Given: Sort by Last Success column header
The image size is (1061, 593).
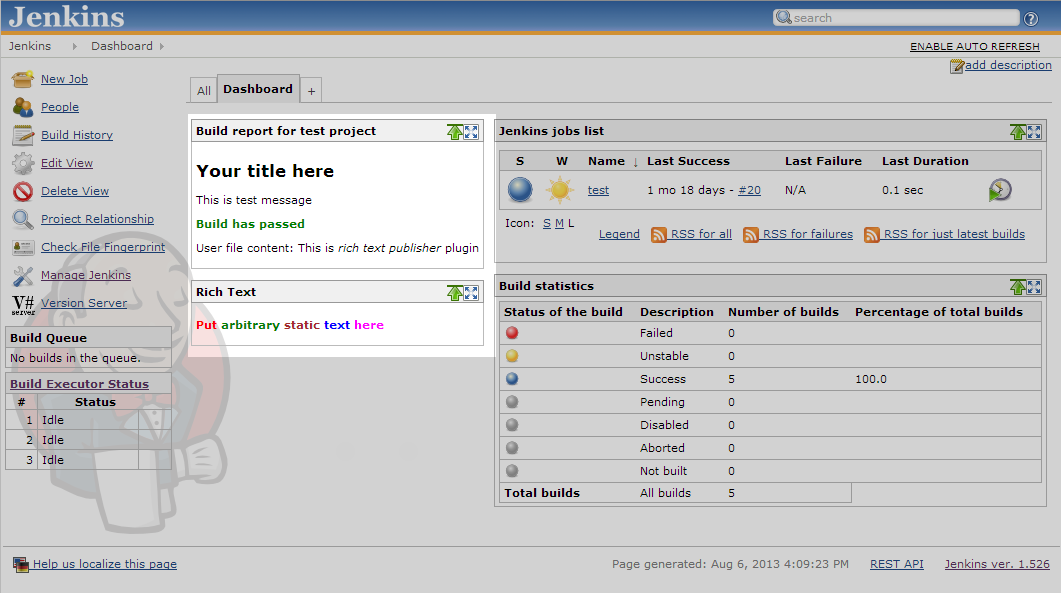Looking at the screenshot, I should [x=688, y=161].
